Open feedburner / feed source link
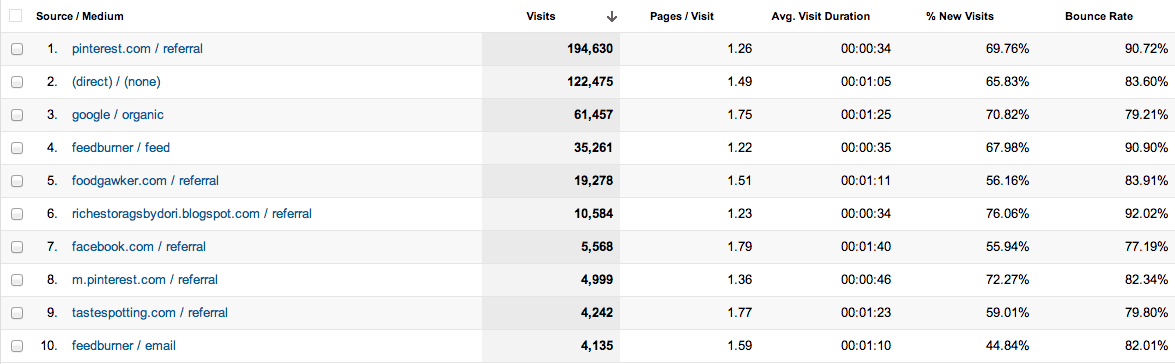 [x=121, y=148]
